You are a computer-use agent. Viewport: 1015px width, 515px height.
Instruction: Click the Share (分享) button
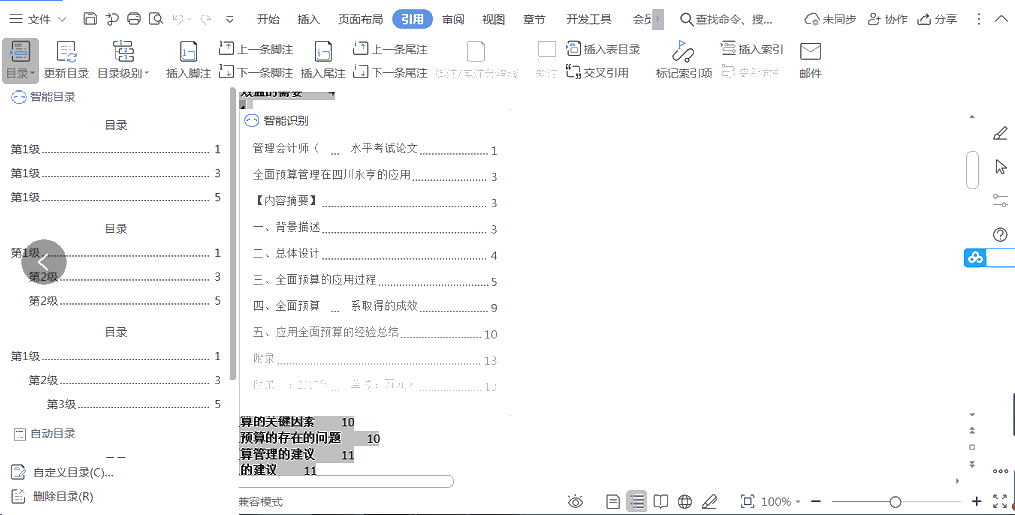[x=937, y=19]
